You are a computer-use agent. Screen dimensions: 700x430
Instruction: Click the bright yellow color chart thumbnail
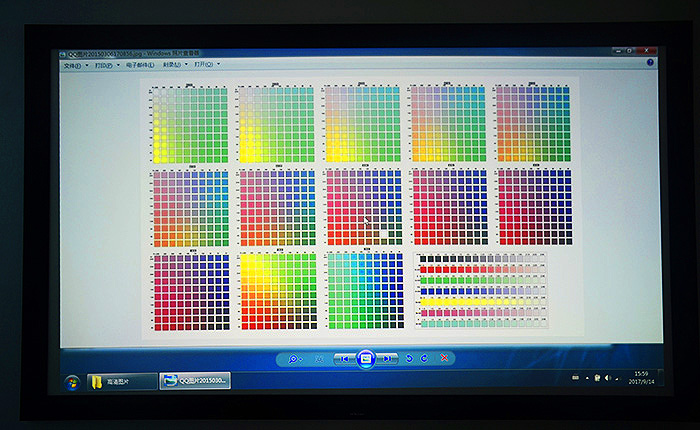278,290
